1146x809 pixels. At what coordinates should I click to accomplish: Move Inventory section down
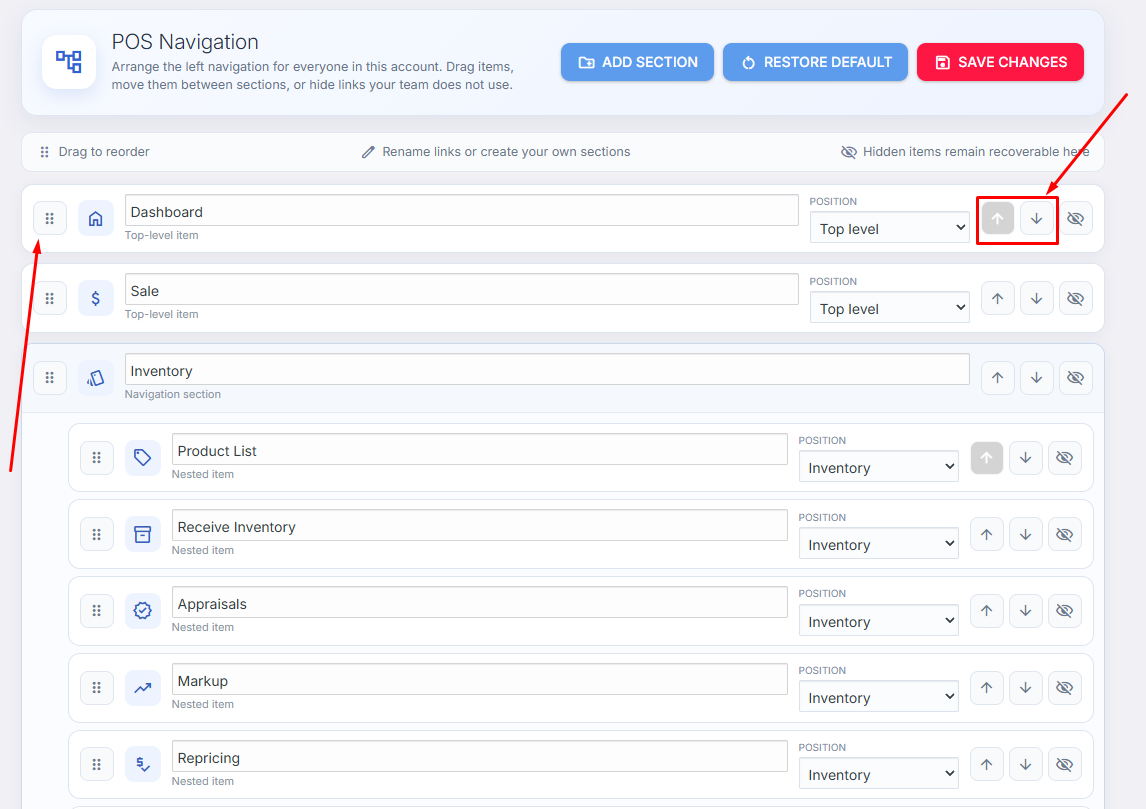1036,378
